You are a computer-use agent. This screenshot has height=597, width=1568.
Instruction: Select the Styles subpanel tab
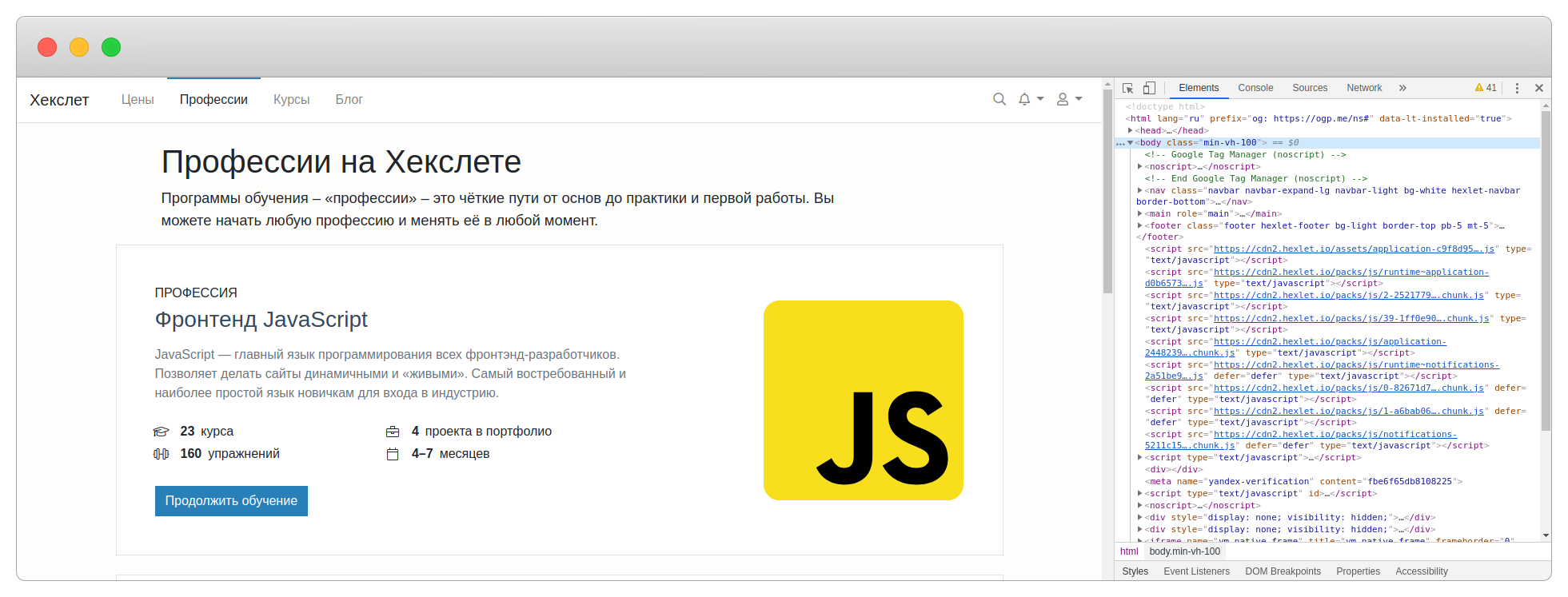click(x=1135, y=571)
